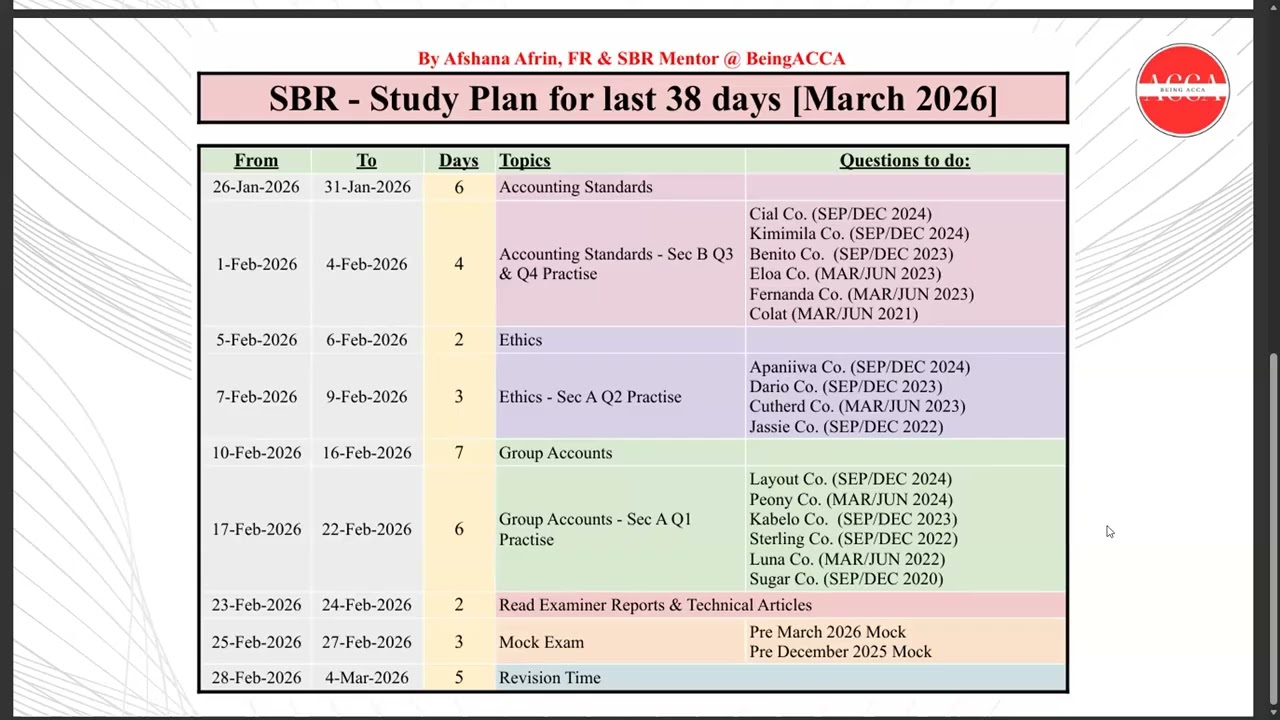Click 'Kabelo Co. (SEP/DEC 2023)' question

coord(853,519)
